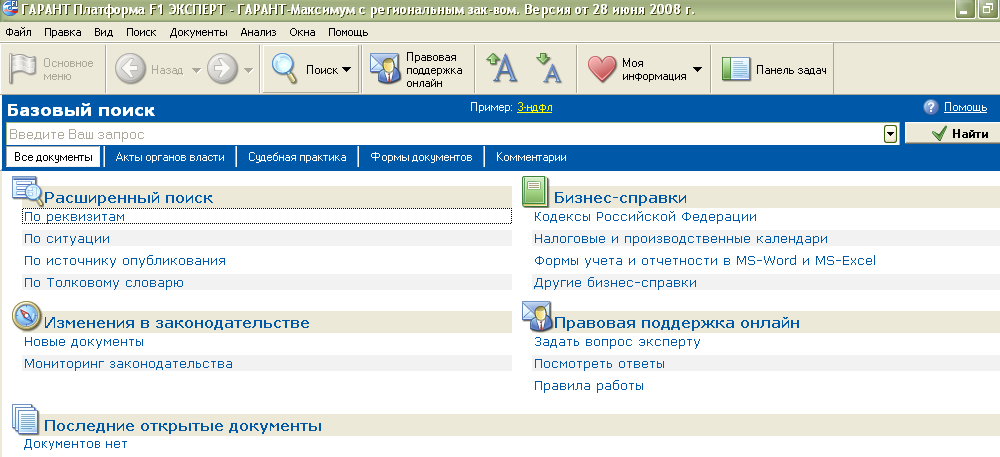Open Формы учета и отчетности link
This screenshot has width=1000, height=457.
(x=705, y=261)
